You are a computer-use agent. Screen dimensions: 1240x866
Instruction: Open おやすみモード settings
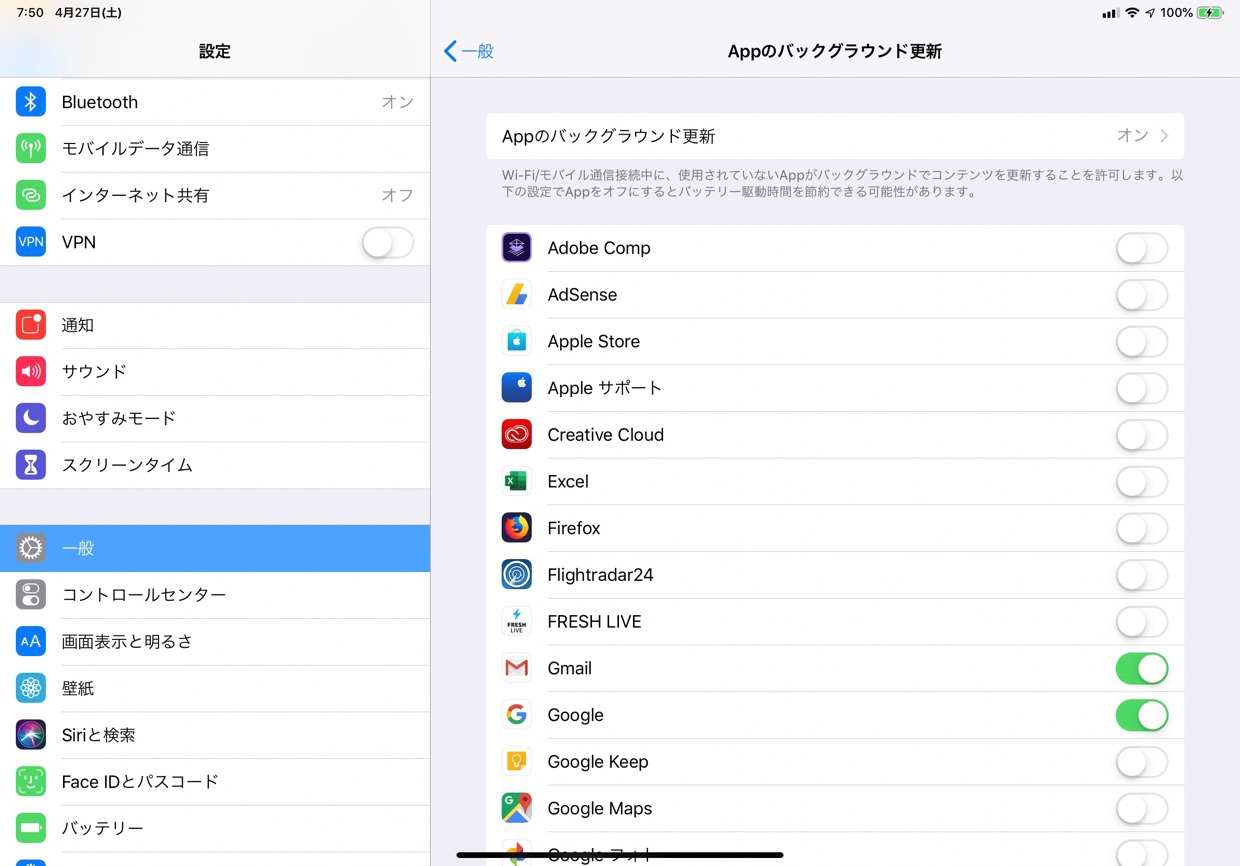click(215, 418)
